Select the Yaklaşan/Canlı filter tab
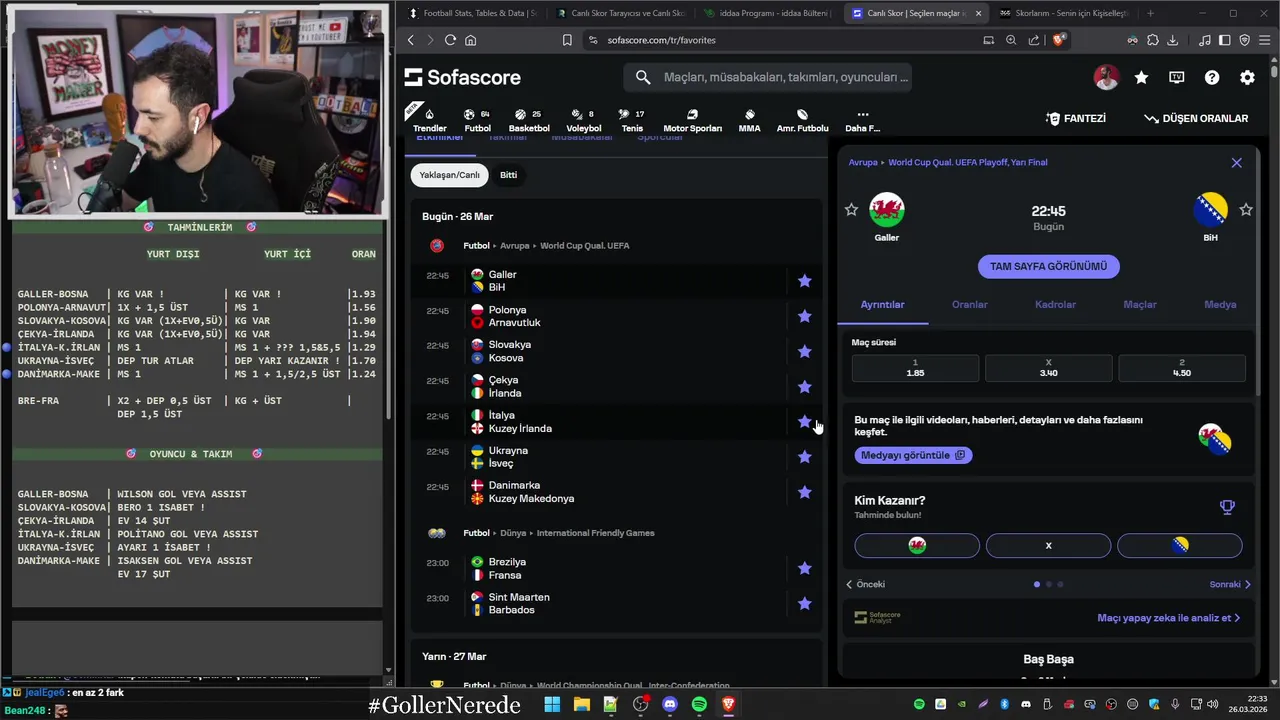The height and width of the screenshot is (720, 1280). (449, 175)
